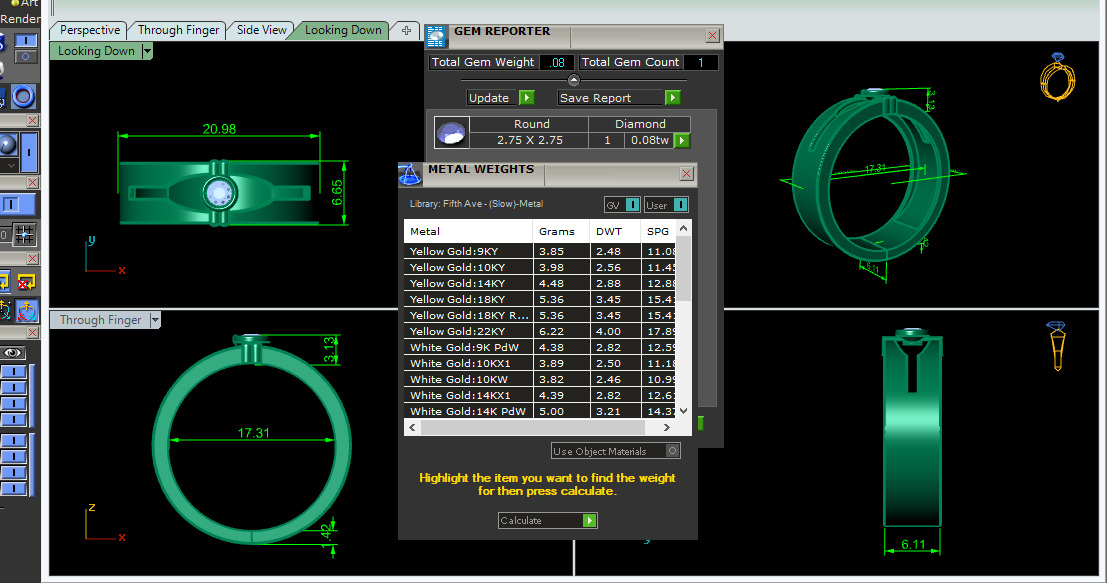Image resolution: width=1107 pixels, height=583 pixels.
Task: Click left arrow of horizontal metal list scrollbar
Action: tap(412, 427)
